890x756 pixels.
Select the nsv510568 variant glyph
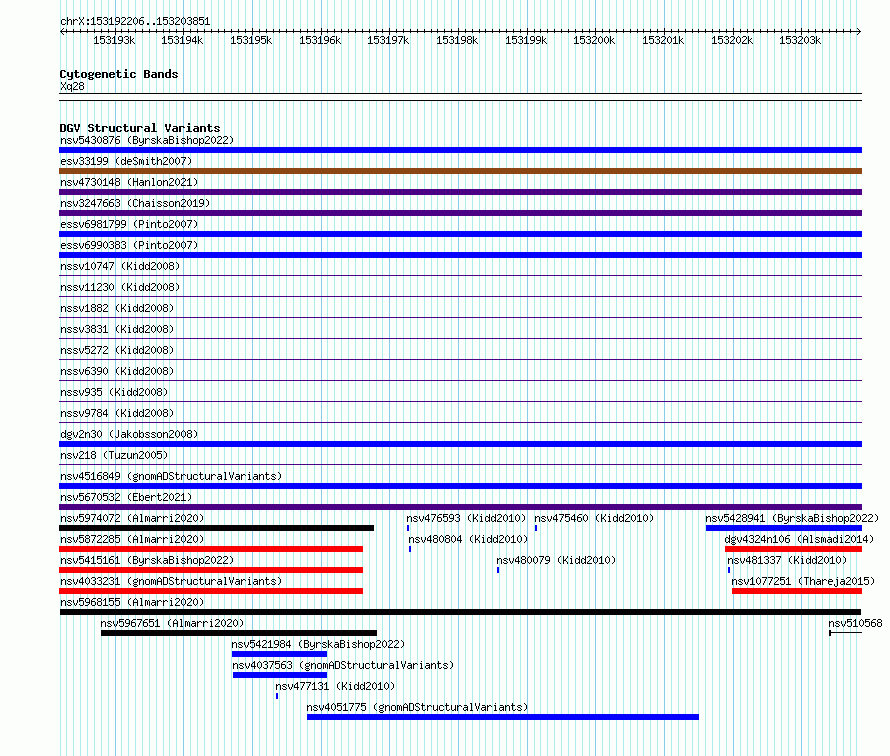846,633
